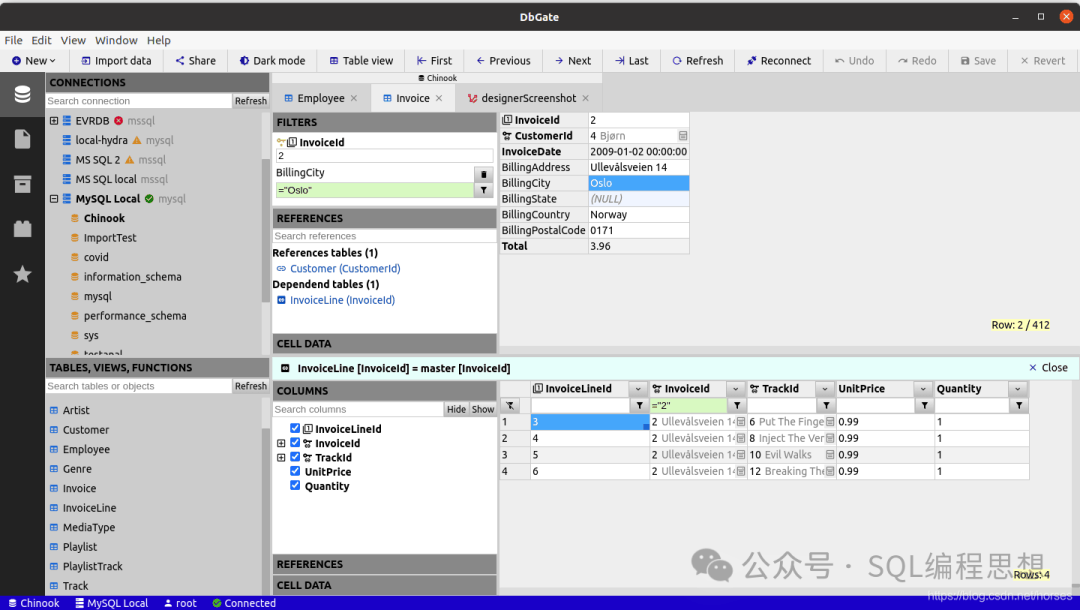Click the BillingCity filter funnel icon

[484, 190]
